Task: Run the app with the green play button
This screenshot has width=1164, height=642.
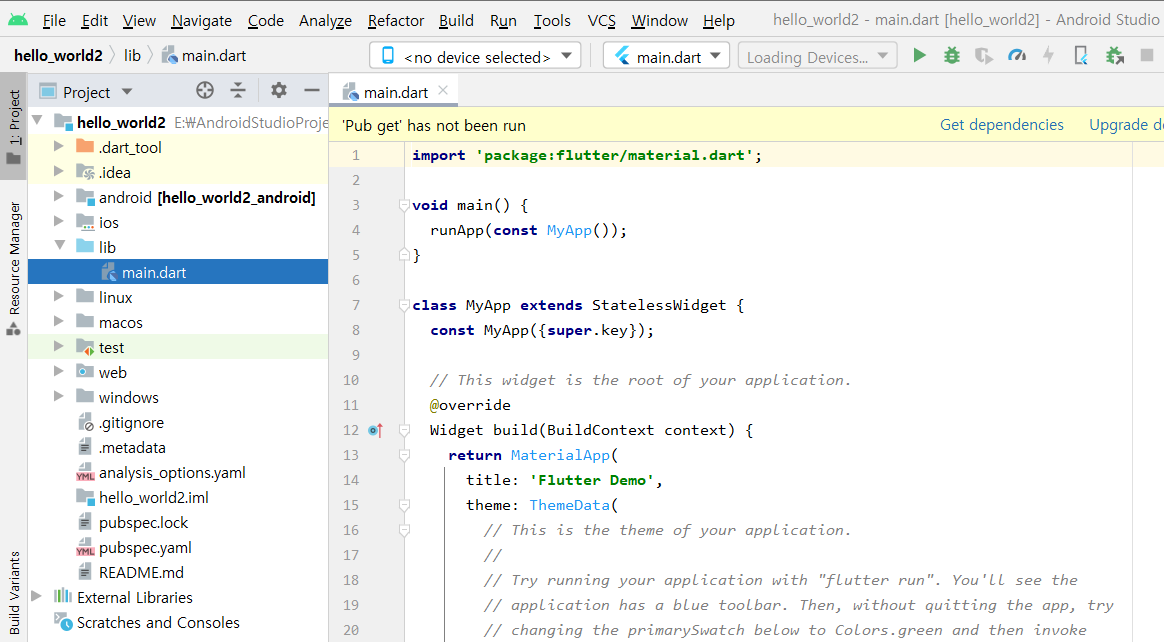Action: click(919, 56)
